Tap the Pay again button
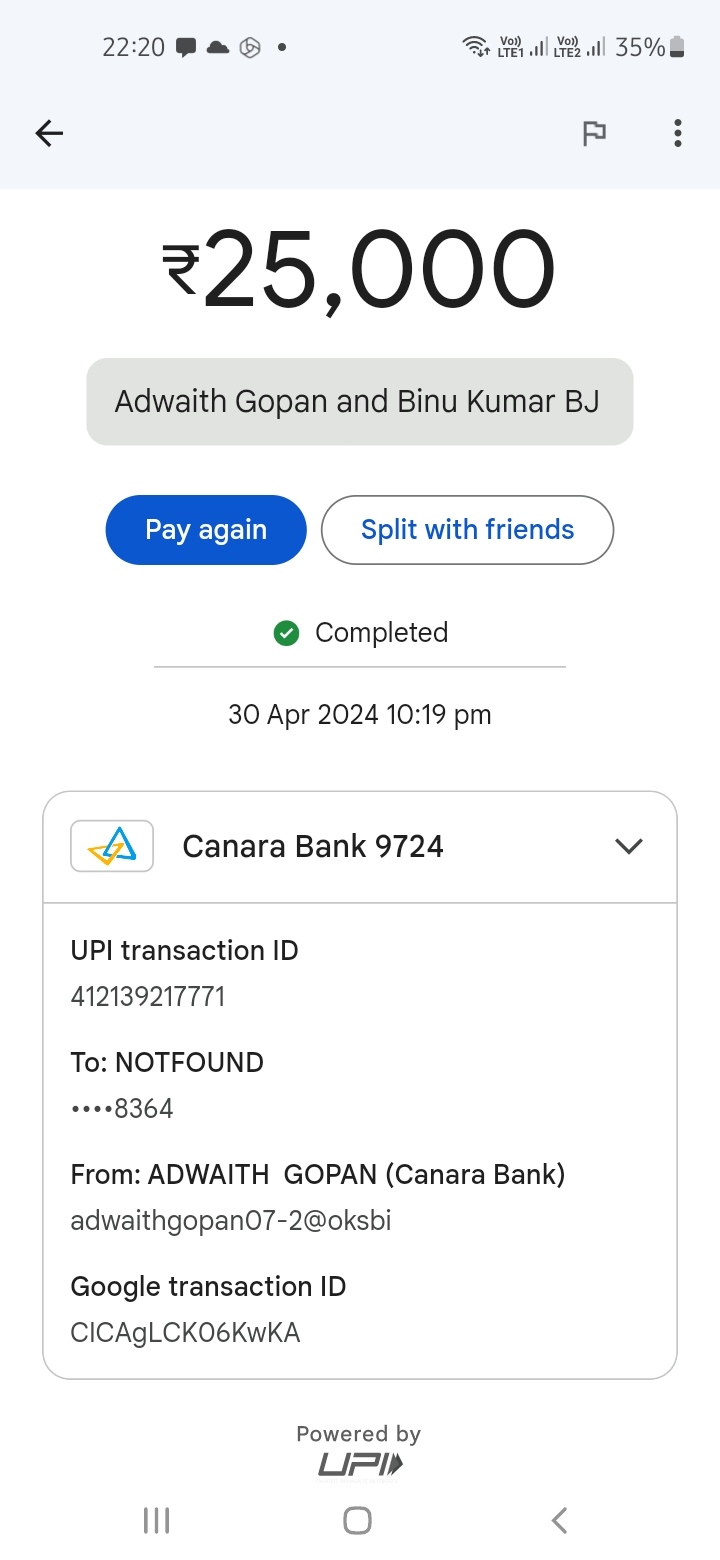This screenshot has height=1560, width=720. click(x=206, y=530)
